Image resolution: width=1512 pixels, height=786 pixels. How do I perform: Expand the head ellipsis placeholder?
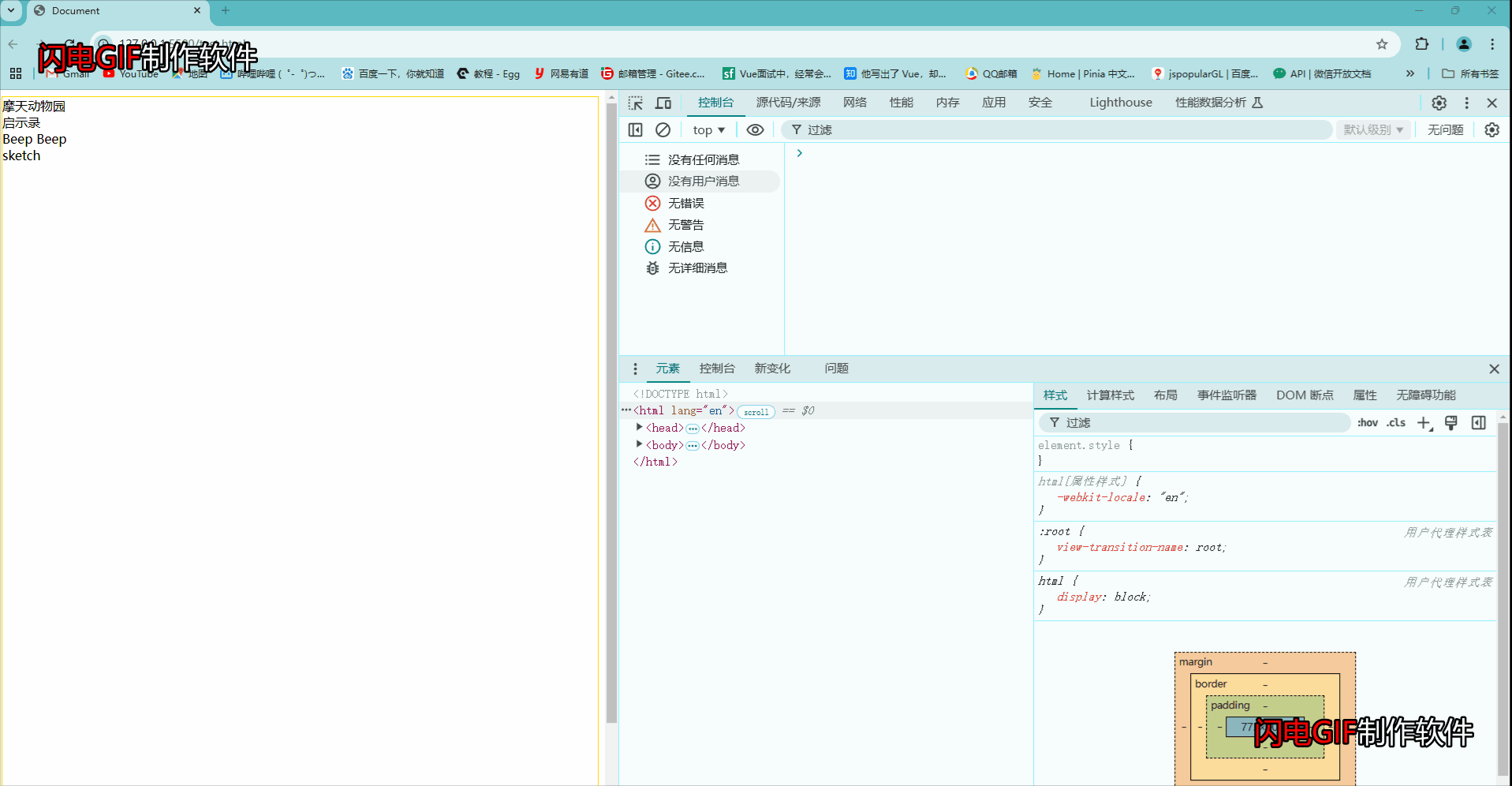[x=693, y=429]
